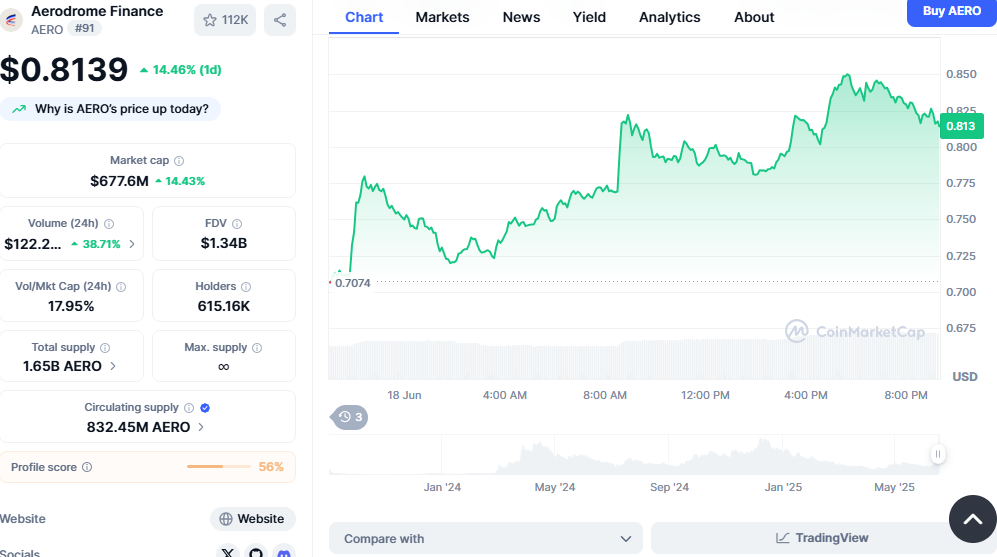Expand Volume (24h) details chevron
997x557 pixels.
(x=132, y=244)
